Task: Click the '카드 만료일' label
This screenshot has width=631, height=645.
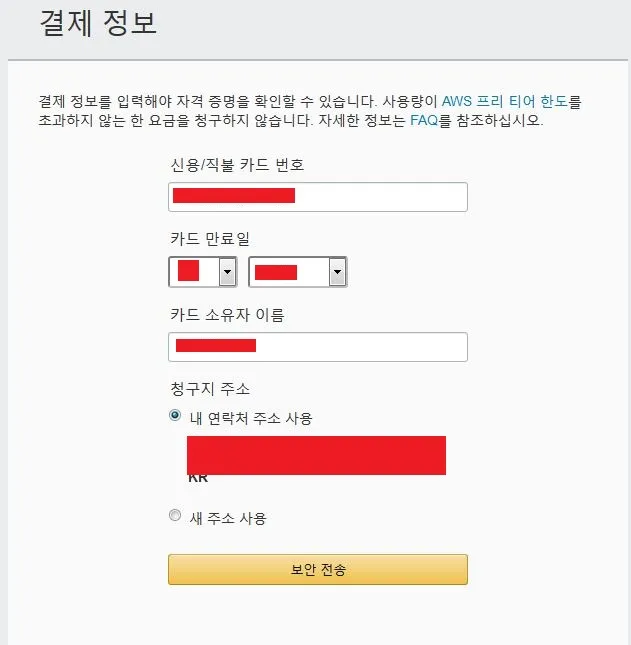Action: click(212, 238)
